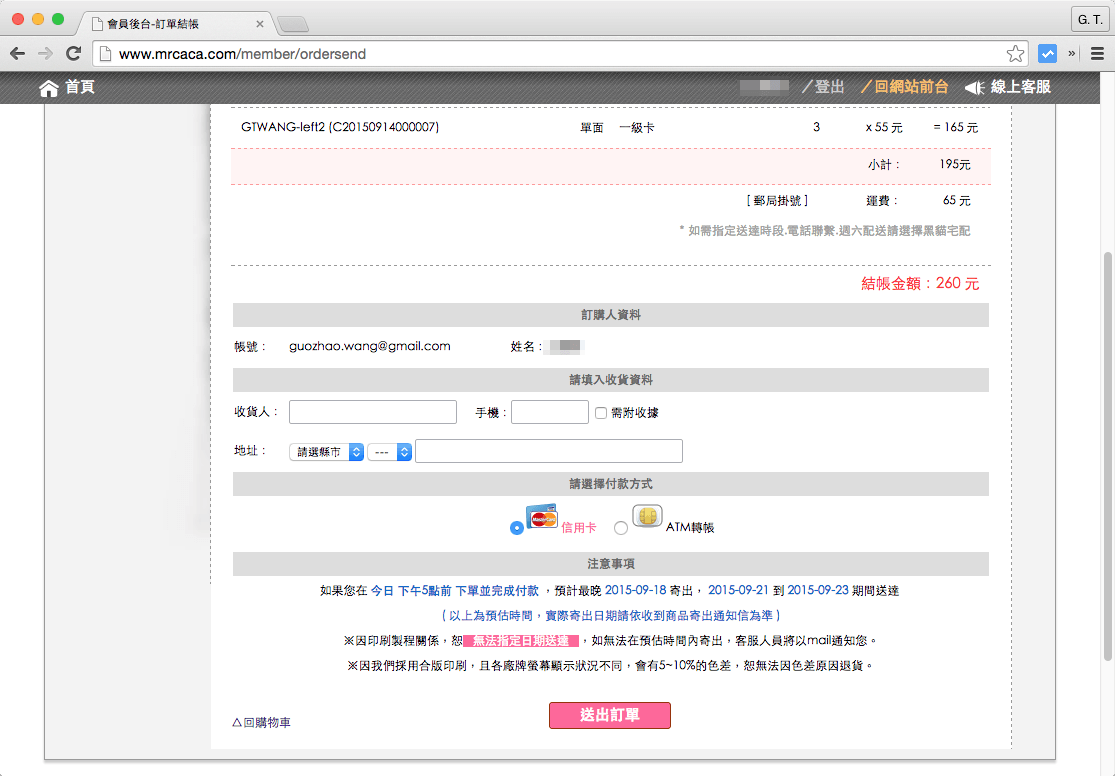Open 線上客服 via the speaker icon
Screen dimensions: 1115x776
pyautogui.click(x=973, y=87)
